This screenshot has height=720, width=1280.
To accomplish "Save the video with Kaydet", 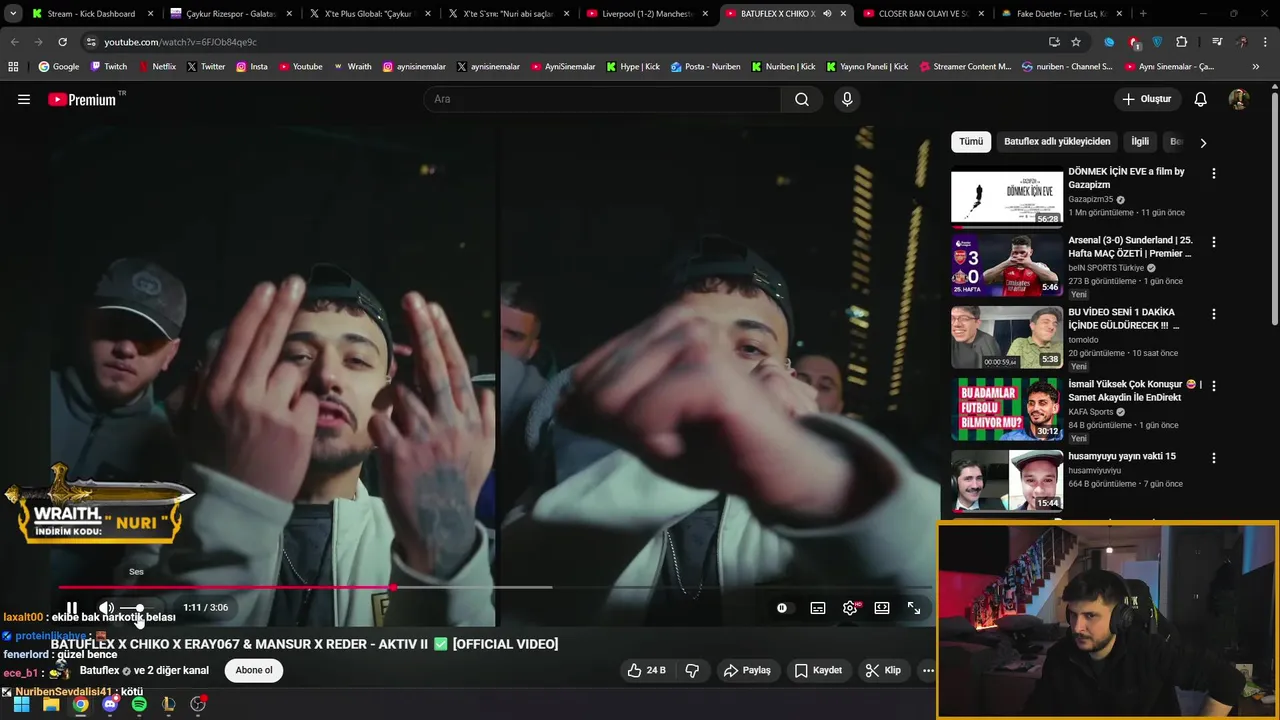I will (x=818, y=670).
